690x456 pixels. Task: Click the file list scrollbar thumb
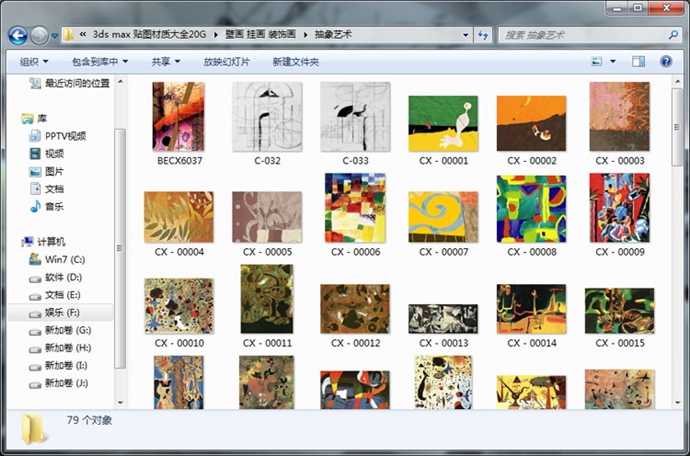tap(677, 127)
